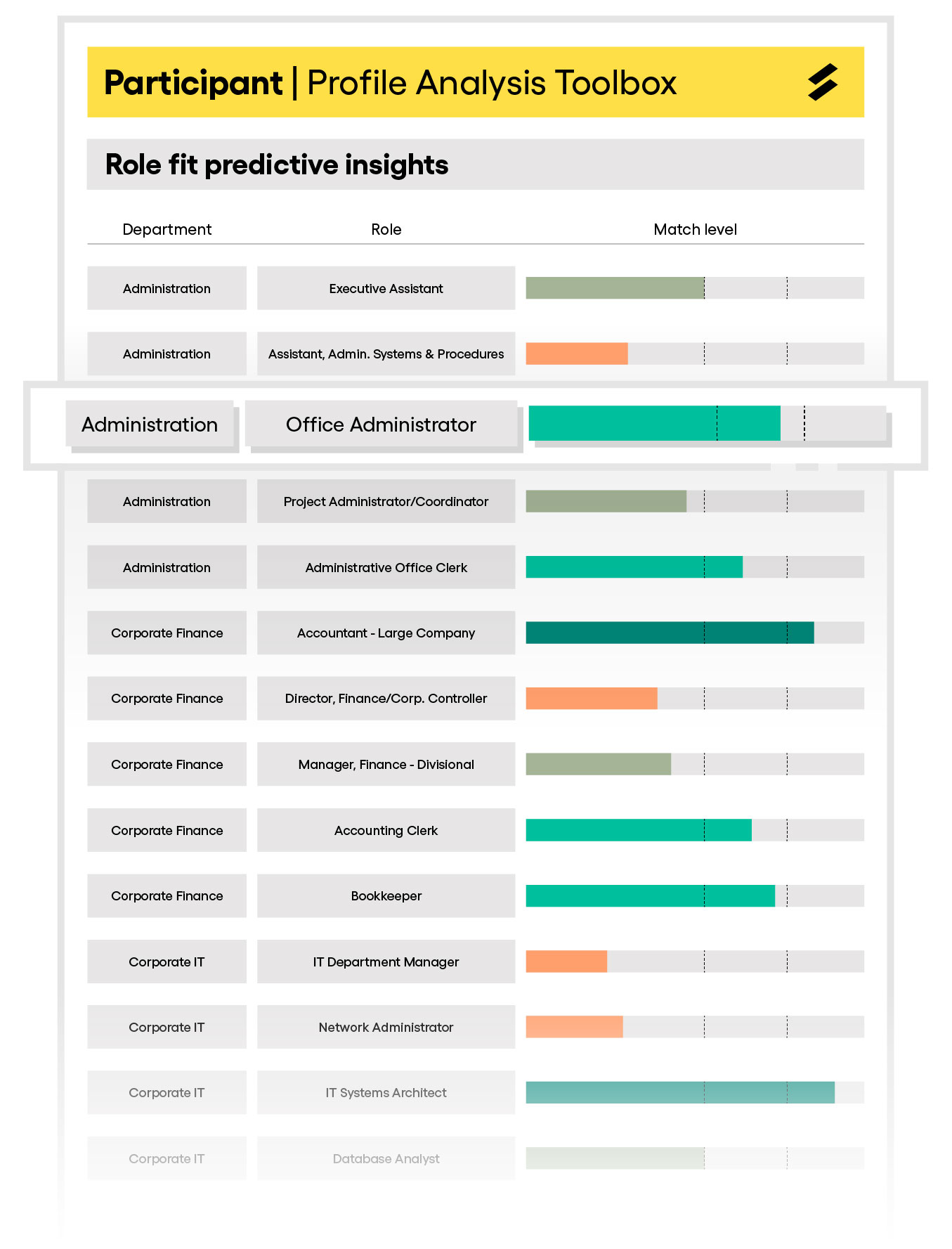The image size is (952, 1249).
Task: Open the Director, Finance/Corp. Controller role
Action: point(386,698)
